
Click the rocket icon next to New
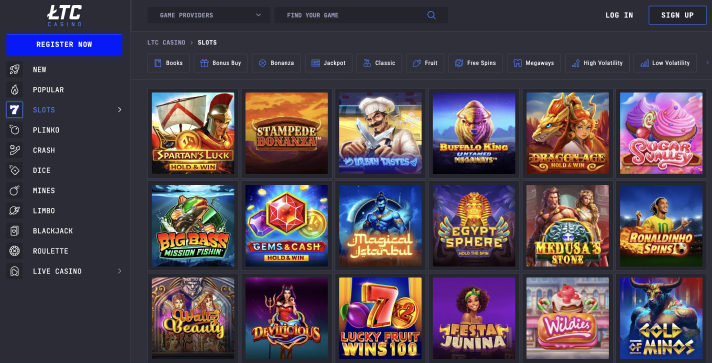(x=15, y=70)
